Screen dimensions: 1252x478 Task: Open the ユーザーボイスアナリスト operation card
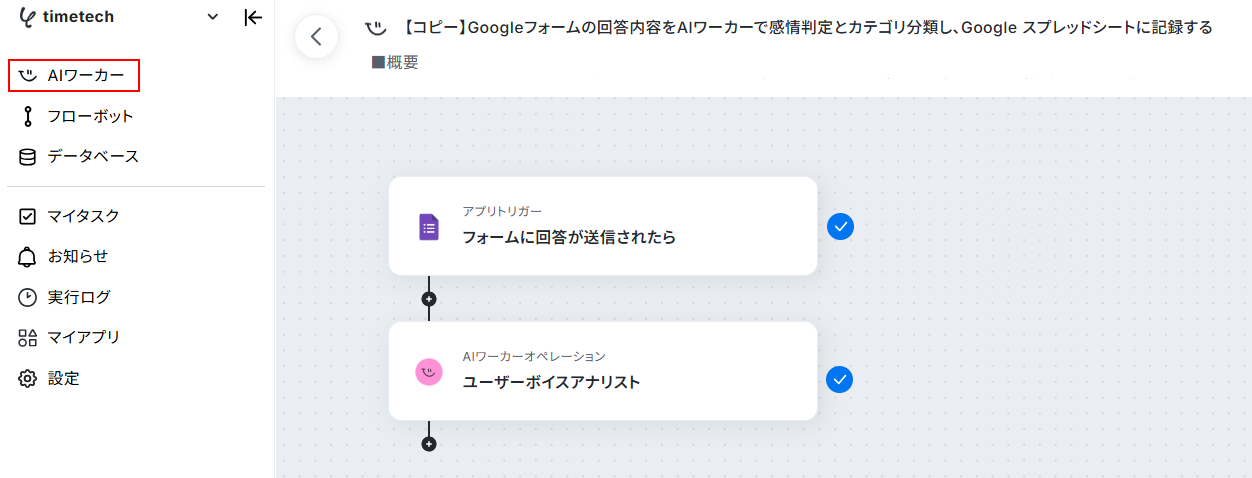coord(603,371)
